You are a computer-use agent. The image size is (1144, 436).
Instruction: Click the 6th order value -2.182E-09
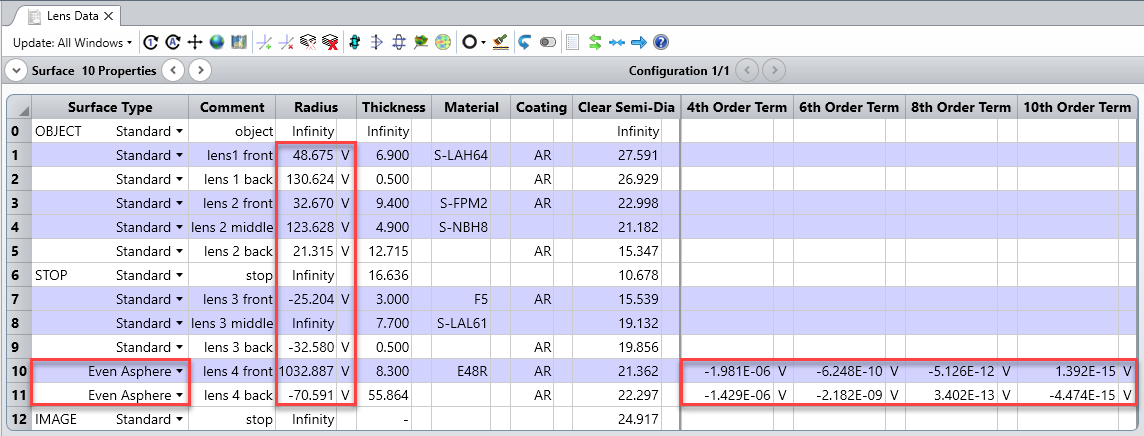tap(840, 396)
